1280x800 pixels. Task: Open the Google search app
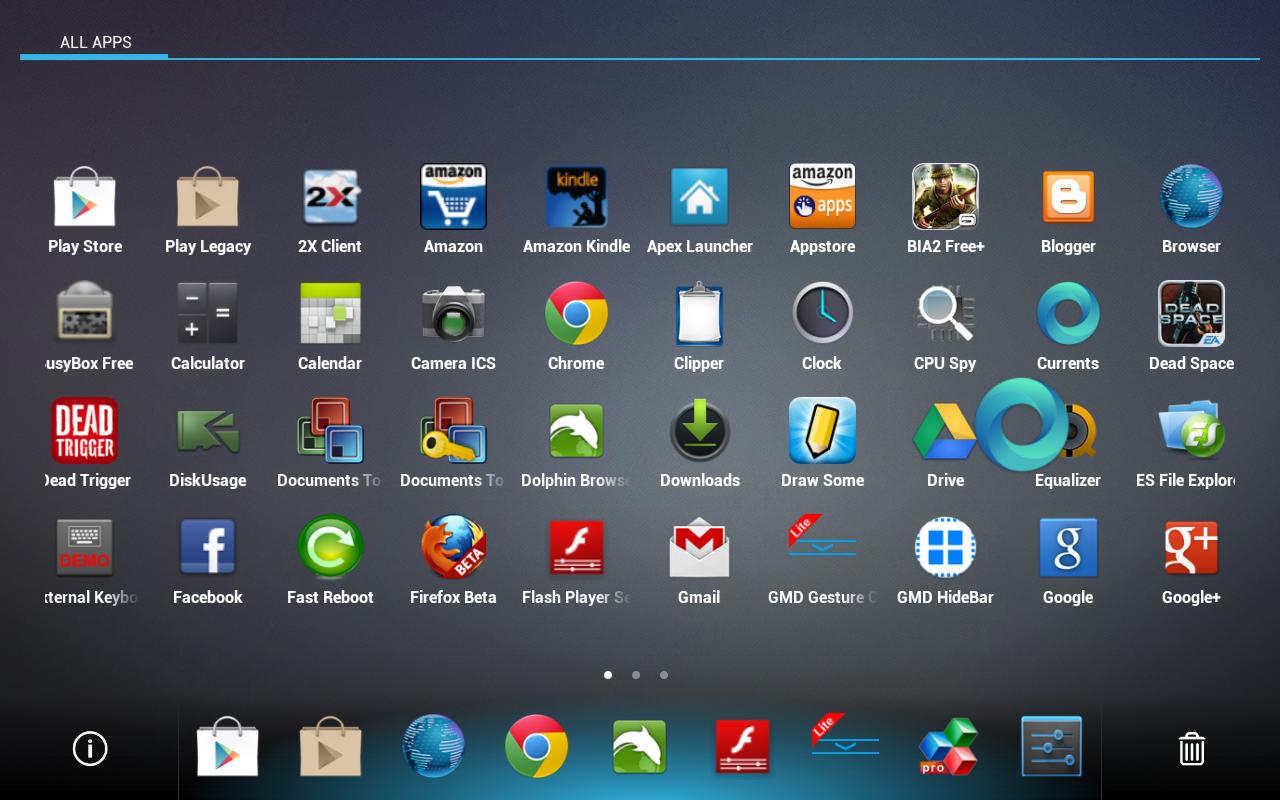(x=1068, y=548)
